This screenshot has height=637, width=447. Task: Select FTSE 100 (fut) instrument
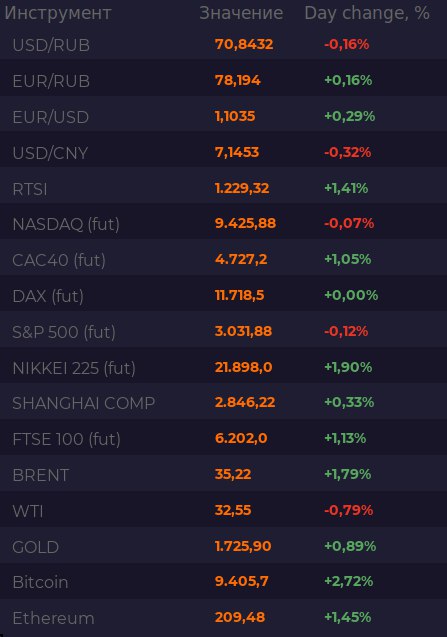66,440
